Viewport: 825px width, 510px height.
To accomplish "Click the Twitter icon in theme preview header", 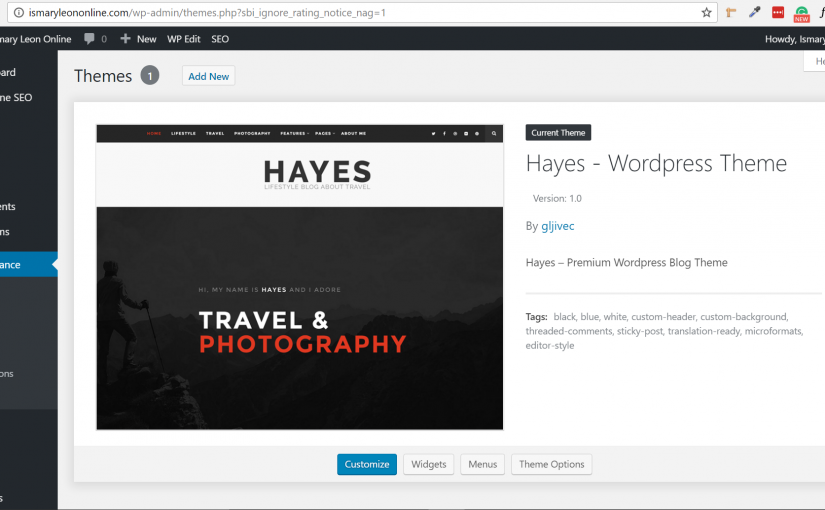I will pos(434,134).
